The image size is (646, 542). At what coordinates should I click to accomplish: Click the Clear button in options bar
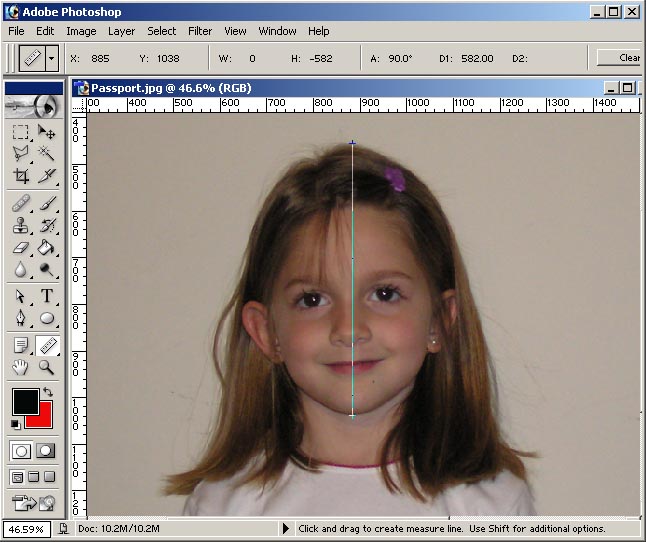coord(620,58)
